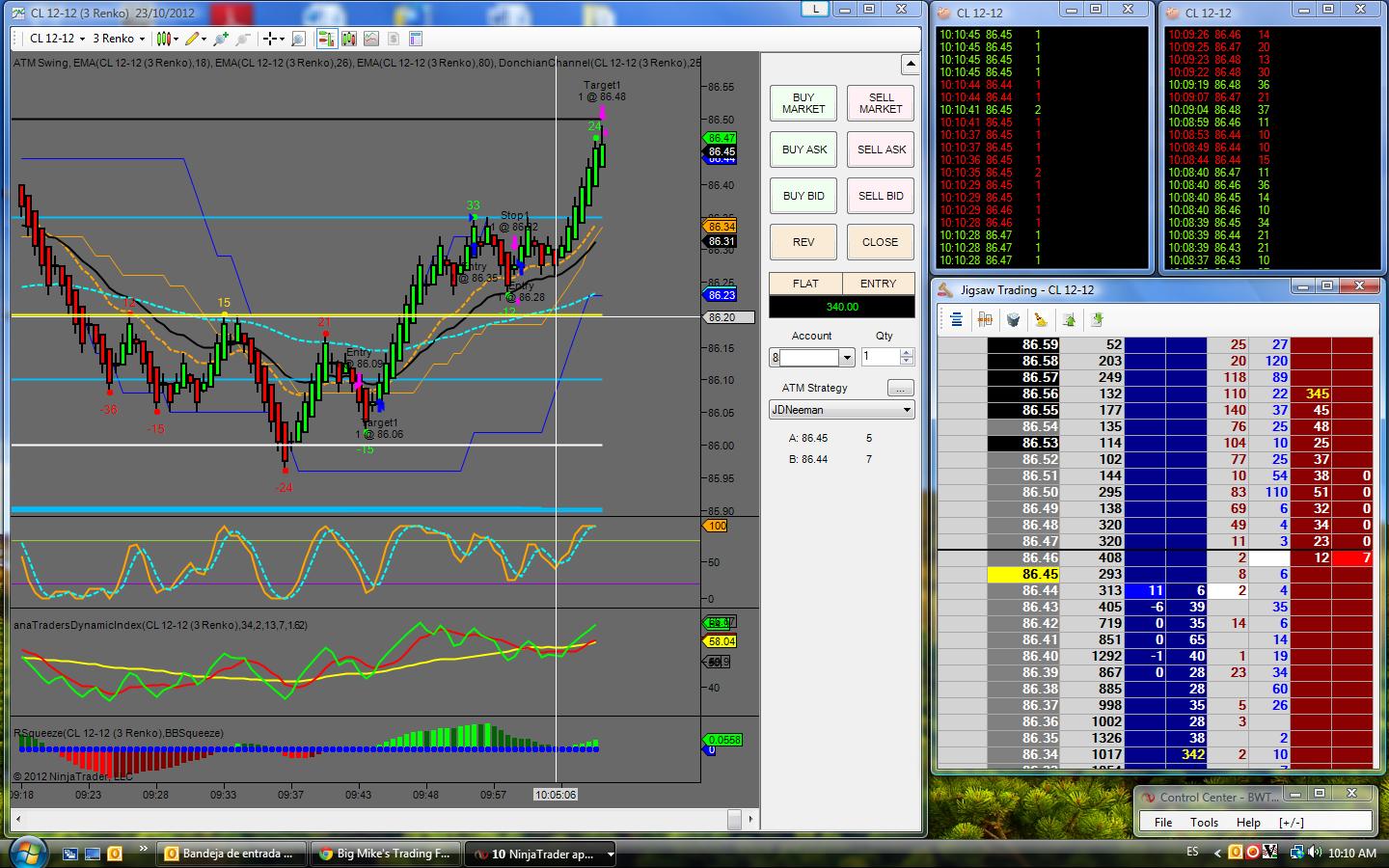Select the pencil drawing tools icon
The width and height of the screenshot is (1389, 868).
click(x=192, y=39)
